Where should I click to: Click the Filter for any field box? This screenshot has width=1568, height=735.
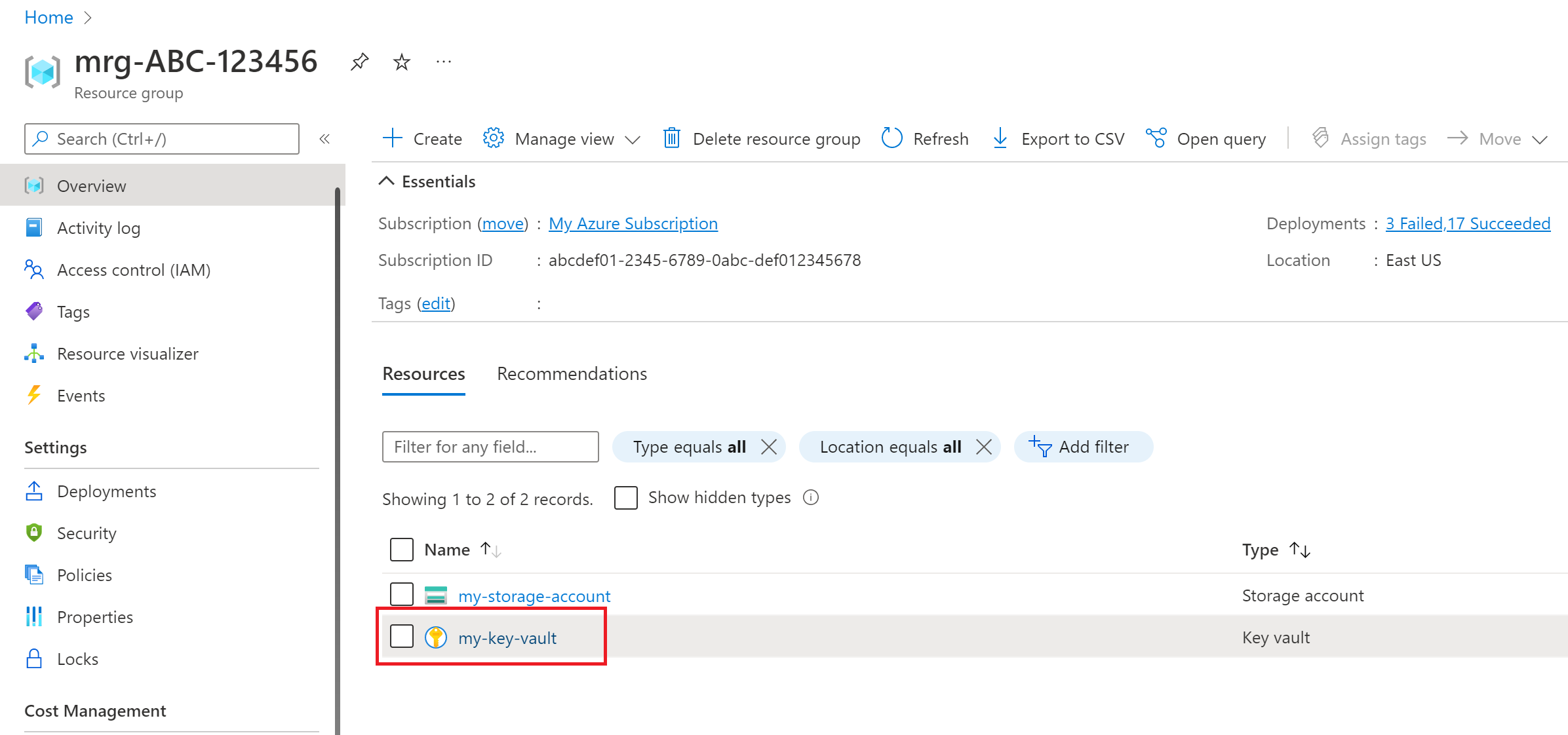click(x=490, y=446)
